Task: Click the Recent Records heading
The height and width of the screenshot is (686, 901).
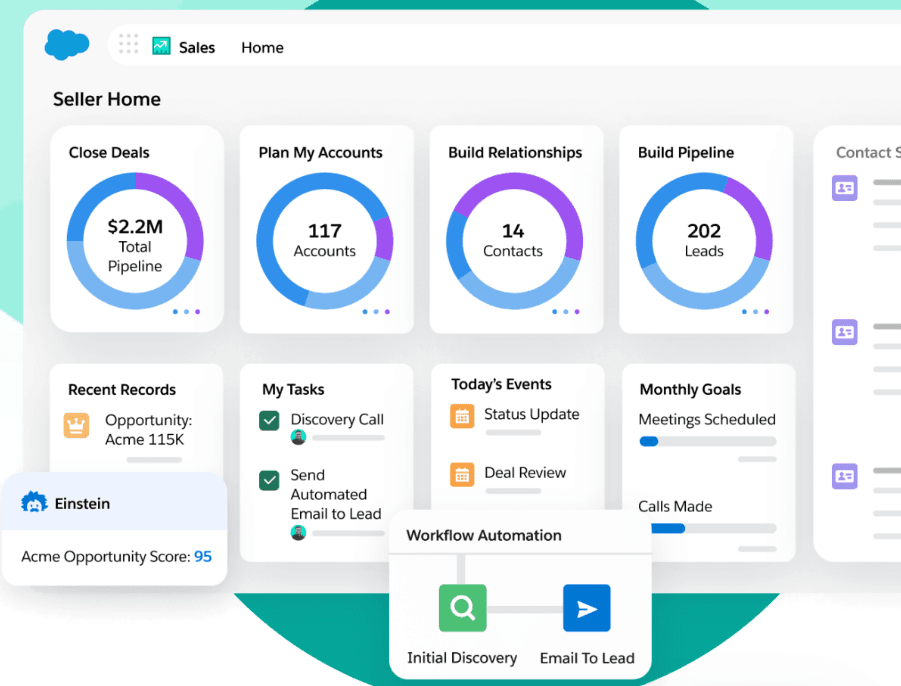Action: pos(122,390)
